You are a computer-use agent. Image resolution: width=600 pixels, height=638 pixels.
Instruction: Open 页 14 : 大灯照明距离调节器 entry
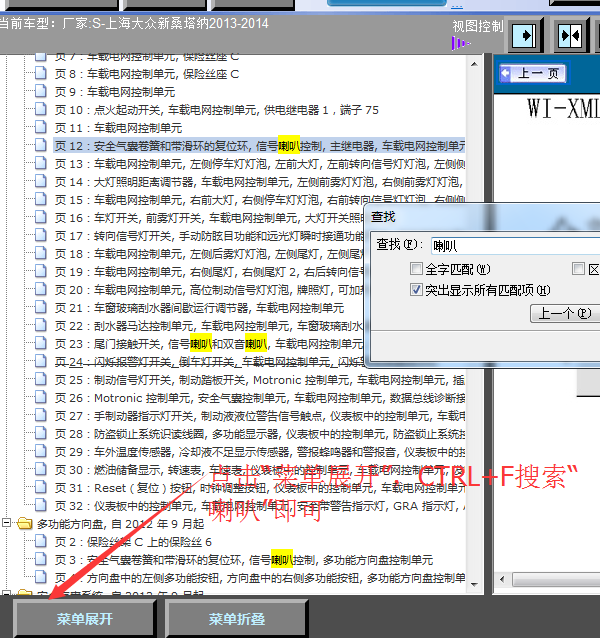point(260,182)
